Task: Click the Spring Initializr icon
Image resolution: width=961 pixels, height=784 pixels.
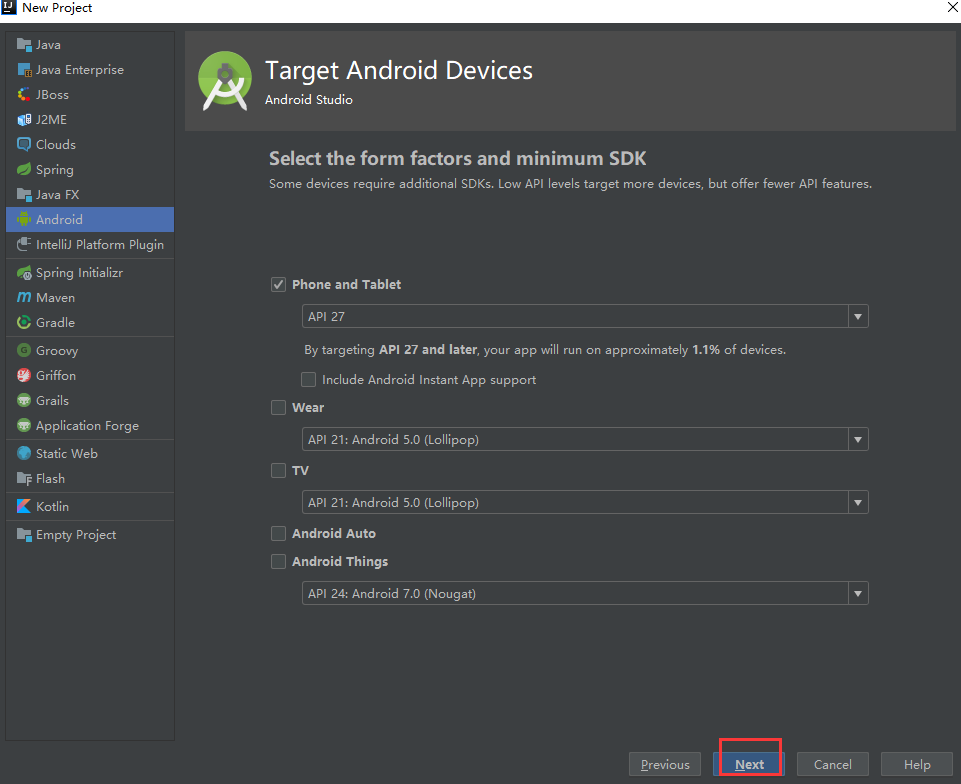Action: click(x=24, y=273)
